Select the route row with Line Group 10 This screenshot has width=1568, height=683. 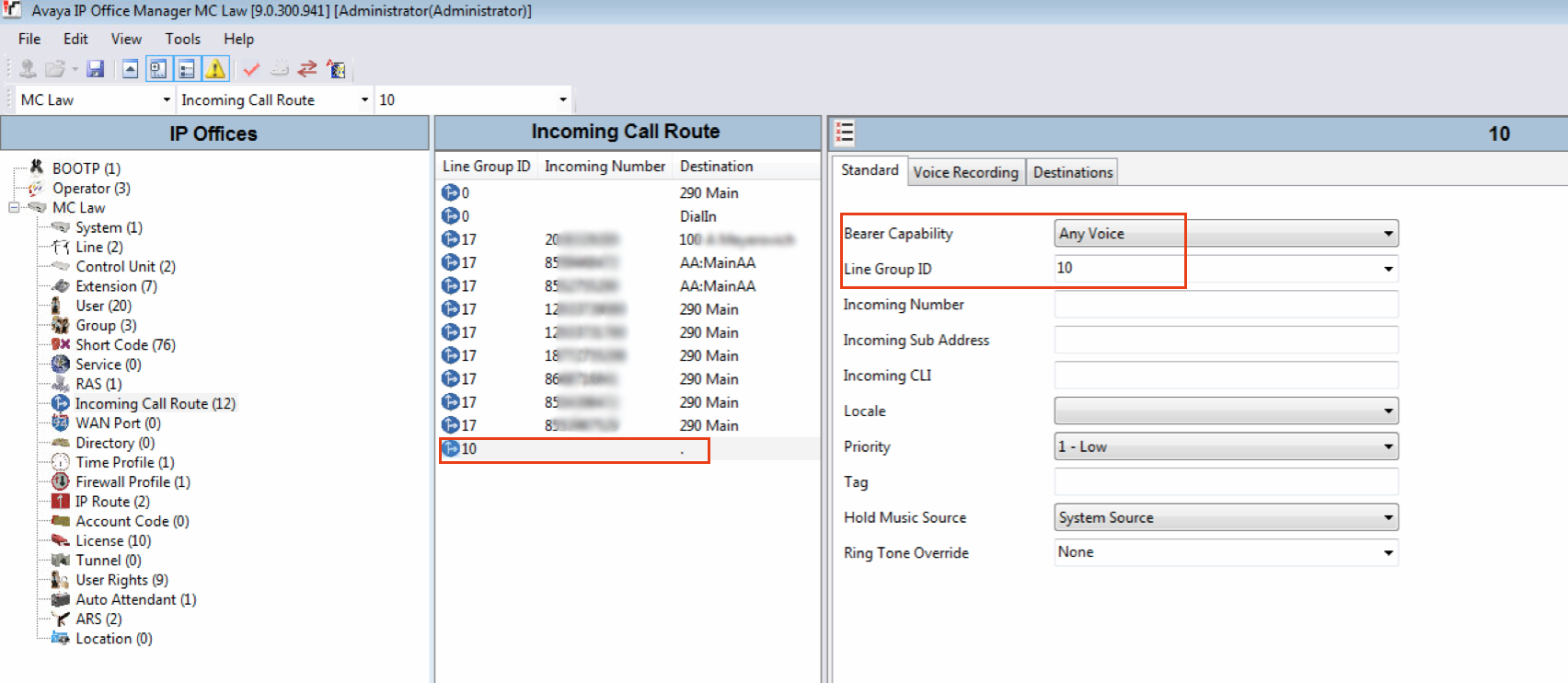(x=628, y=449)
